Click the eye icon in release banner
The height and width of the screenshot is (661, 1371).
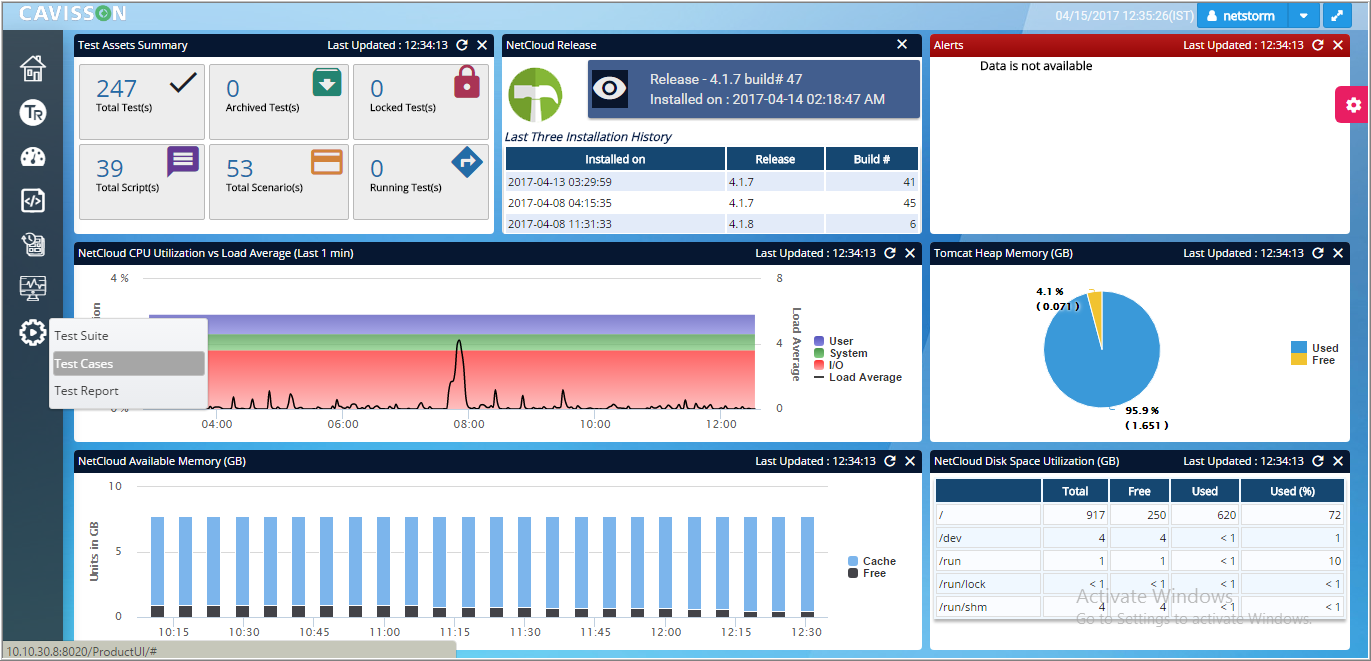click(x=610, y=89)
